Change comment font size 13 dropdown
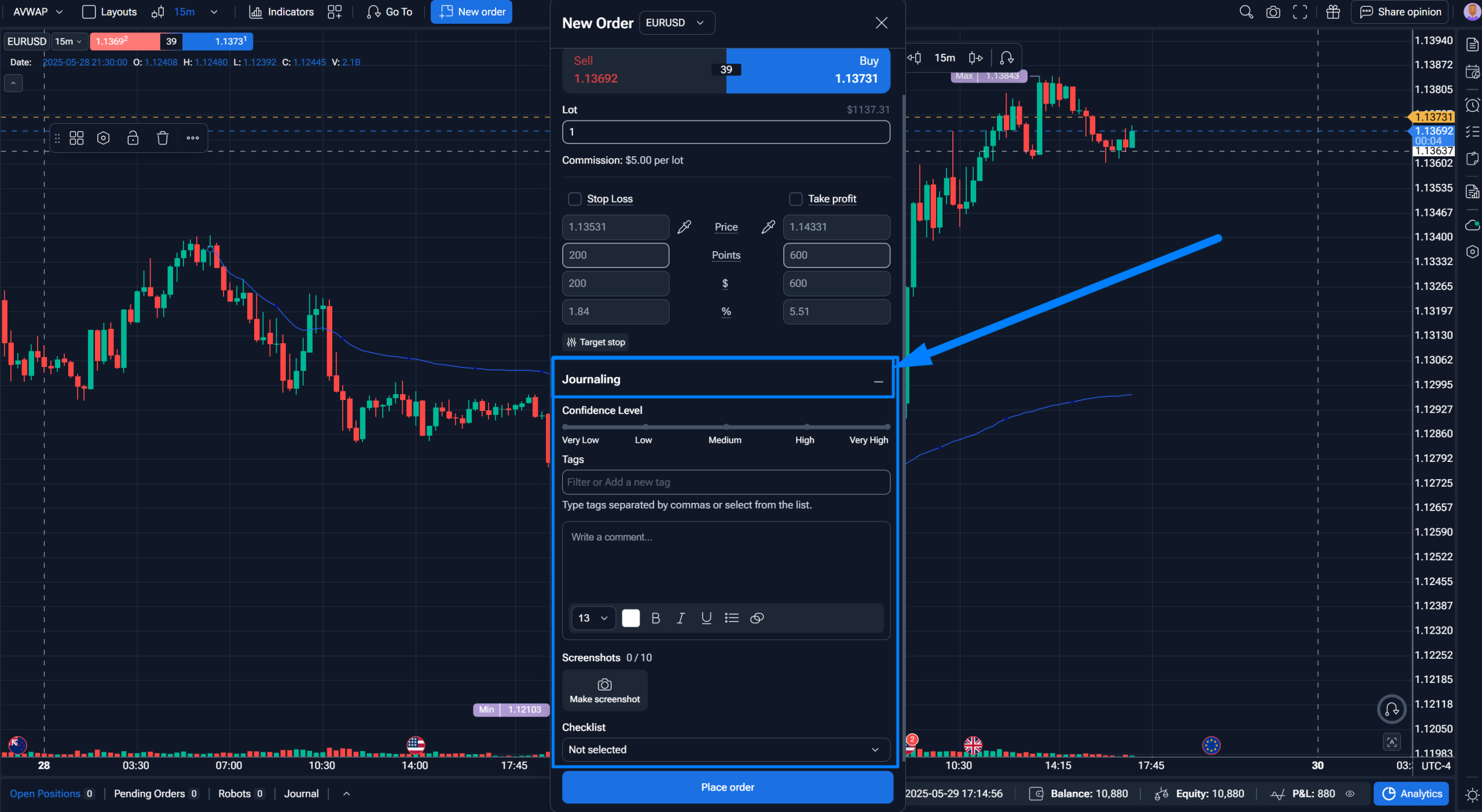This screenshot has width=1482, height=812. pos(593,618)
